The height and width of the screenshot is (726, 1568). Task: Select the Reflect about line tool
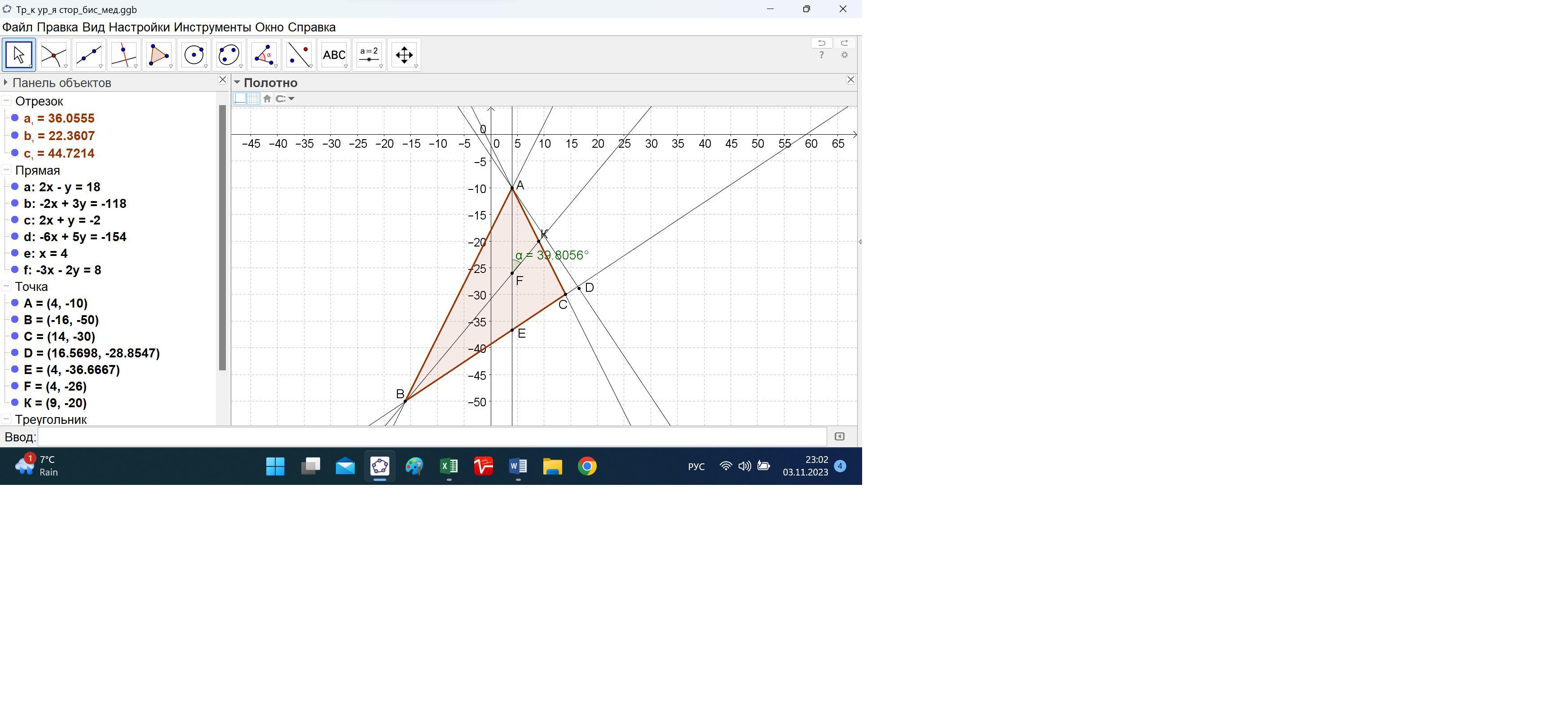pyautogui.click(x=299, y=55)
